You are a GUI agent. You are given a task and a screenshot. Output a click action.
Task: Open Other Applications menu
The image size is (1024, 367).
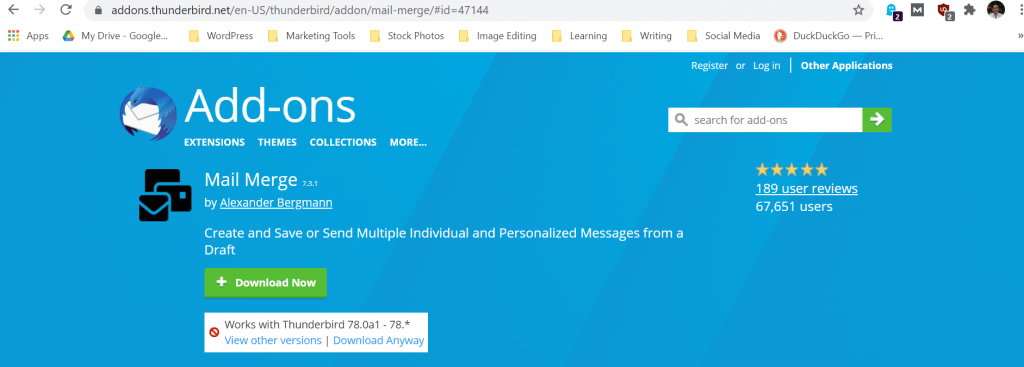(846, 65)
